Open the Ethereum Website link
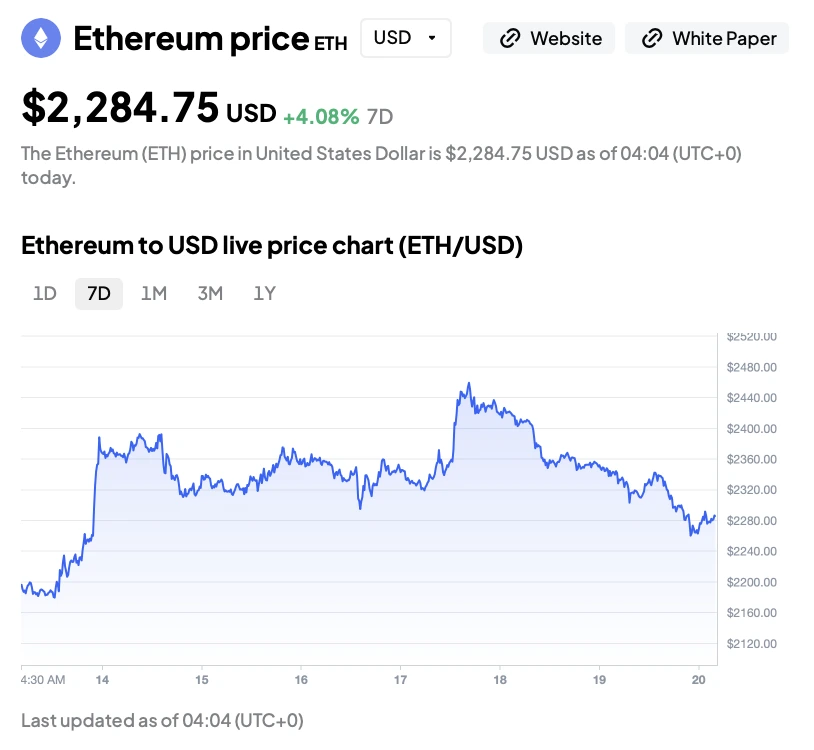This screenshot has width=814, height=750. [565, 39]
